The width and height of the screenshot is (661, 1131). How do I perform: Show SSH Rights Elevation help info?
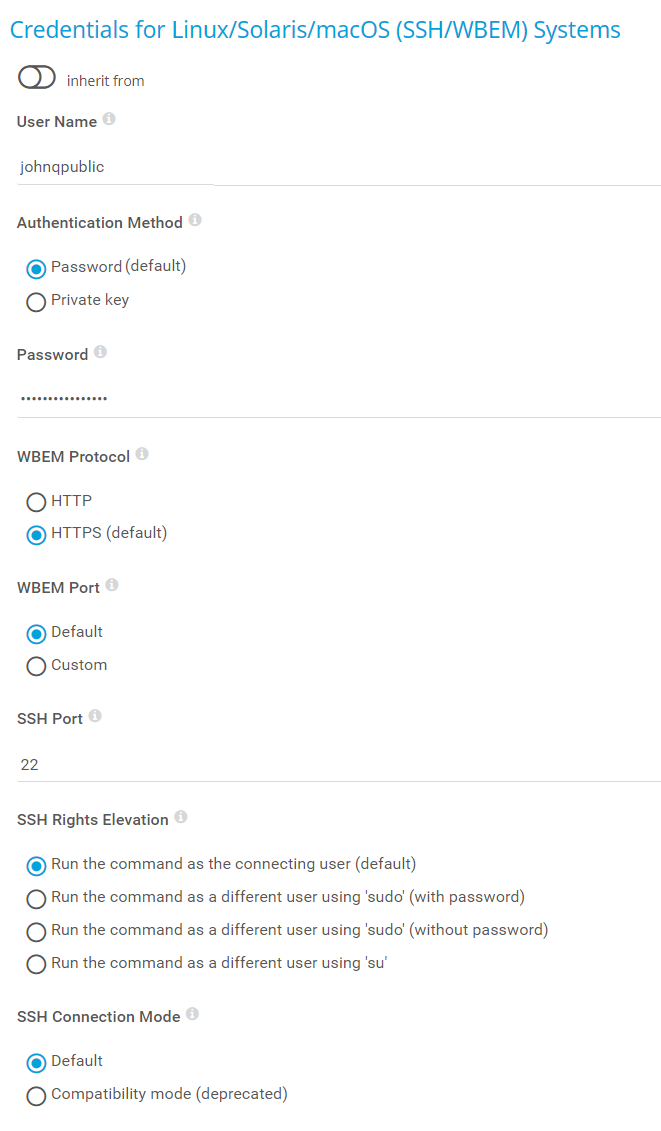pyautogui.click(x=181, y=817)
